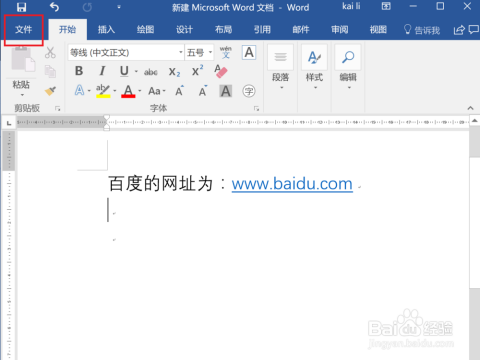The width and height of the screenshot is (480, 360).
Task: Open the 文件 (File) tab
Action: click(x=24, y=30)
